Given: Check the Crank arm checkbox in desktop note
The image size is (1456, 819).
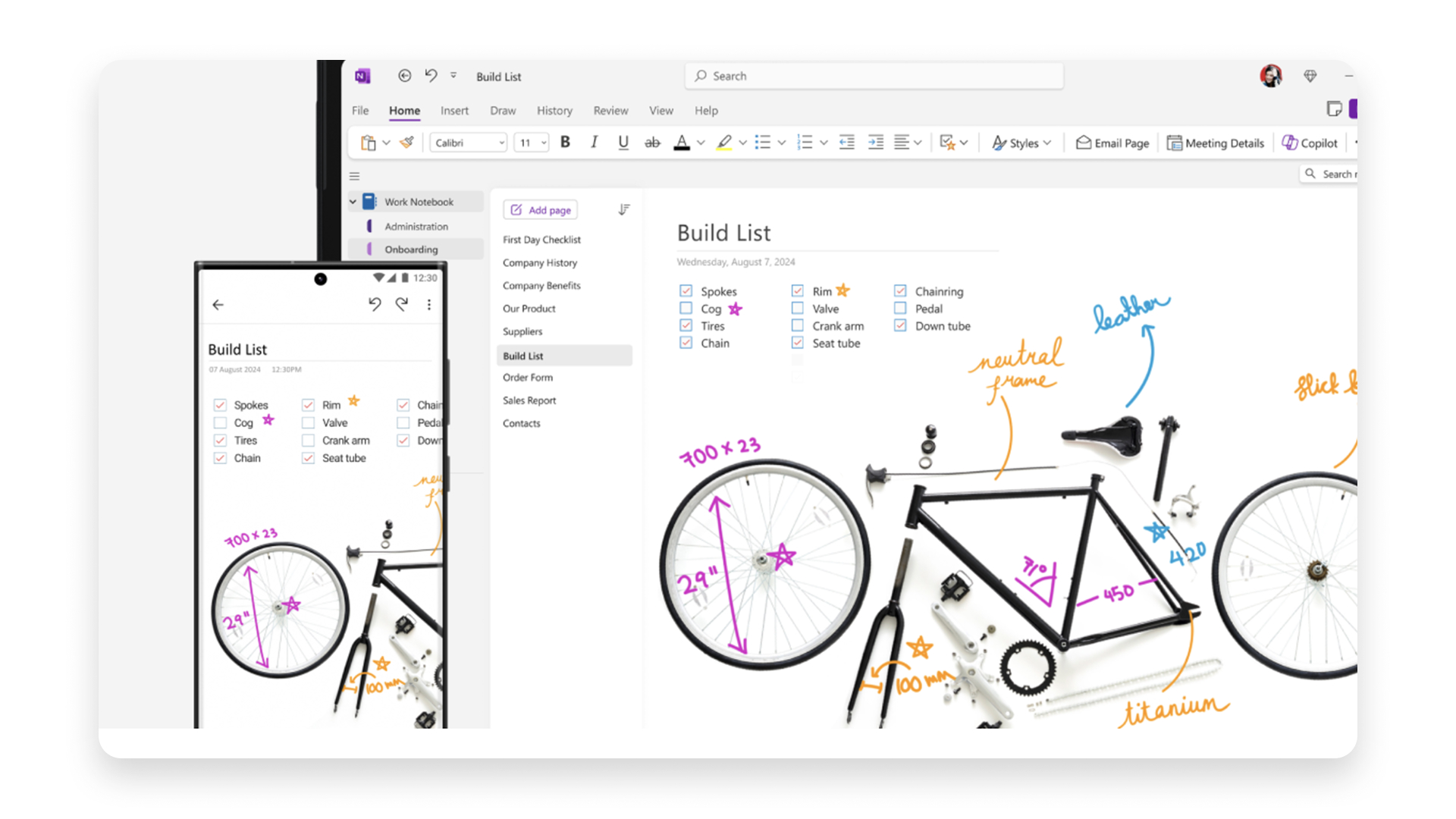Looking at the screenshot, I should [x=798, y=326].
